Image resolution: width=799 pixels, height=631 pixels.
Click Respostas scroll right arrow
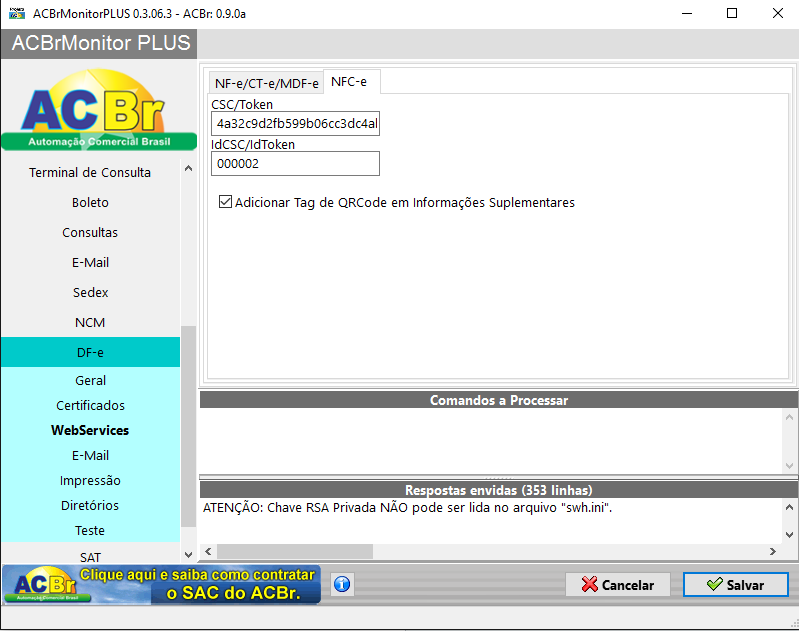coord(773,551)
